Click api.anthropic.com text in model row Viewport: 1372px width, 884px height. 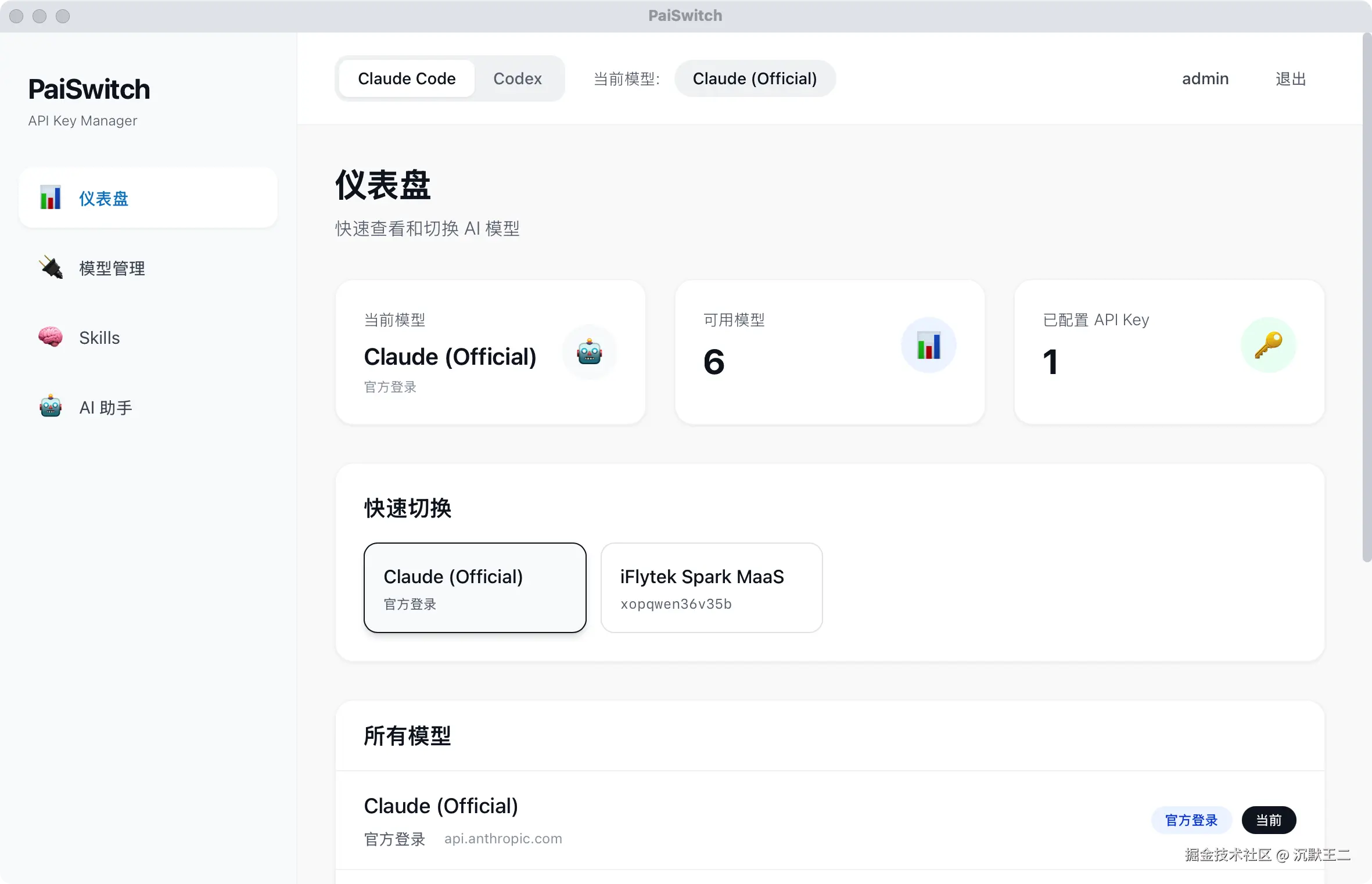pos(503,839)
